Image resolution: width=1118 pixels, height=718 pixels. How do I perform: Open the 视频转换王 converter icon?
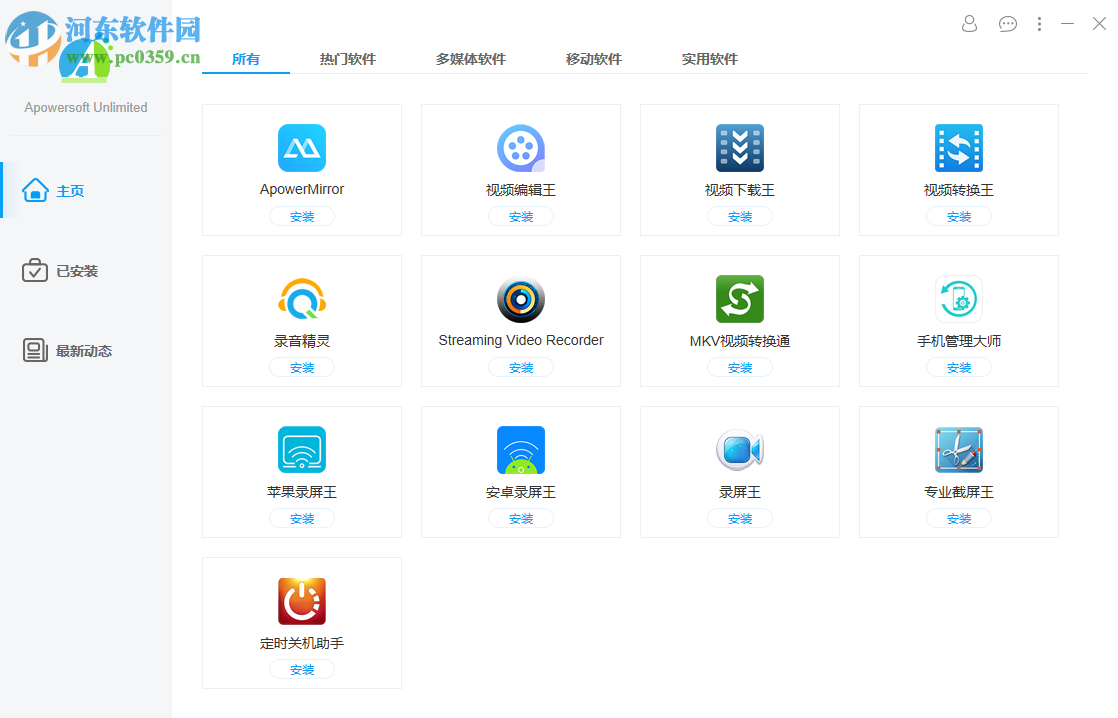(958, 148)
